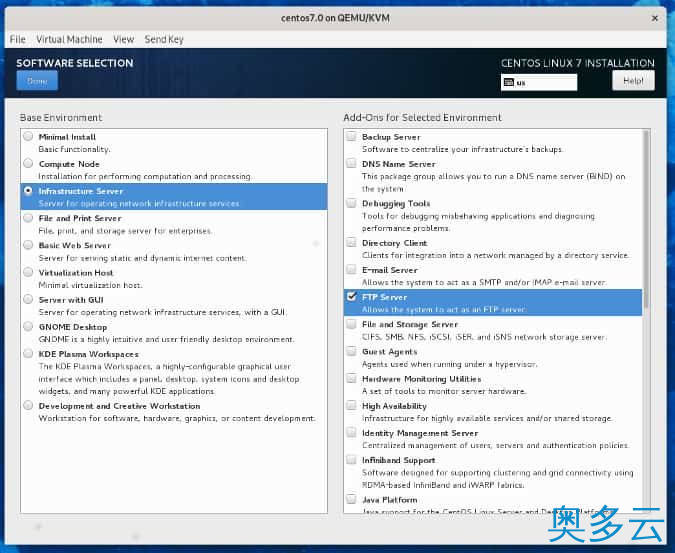Click "Server for serving static and dynamic internet content."

(x=142, y=258)
